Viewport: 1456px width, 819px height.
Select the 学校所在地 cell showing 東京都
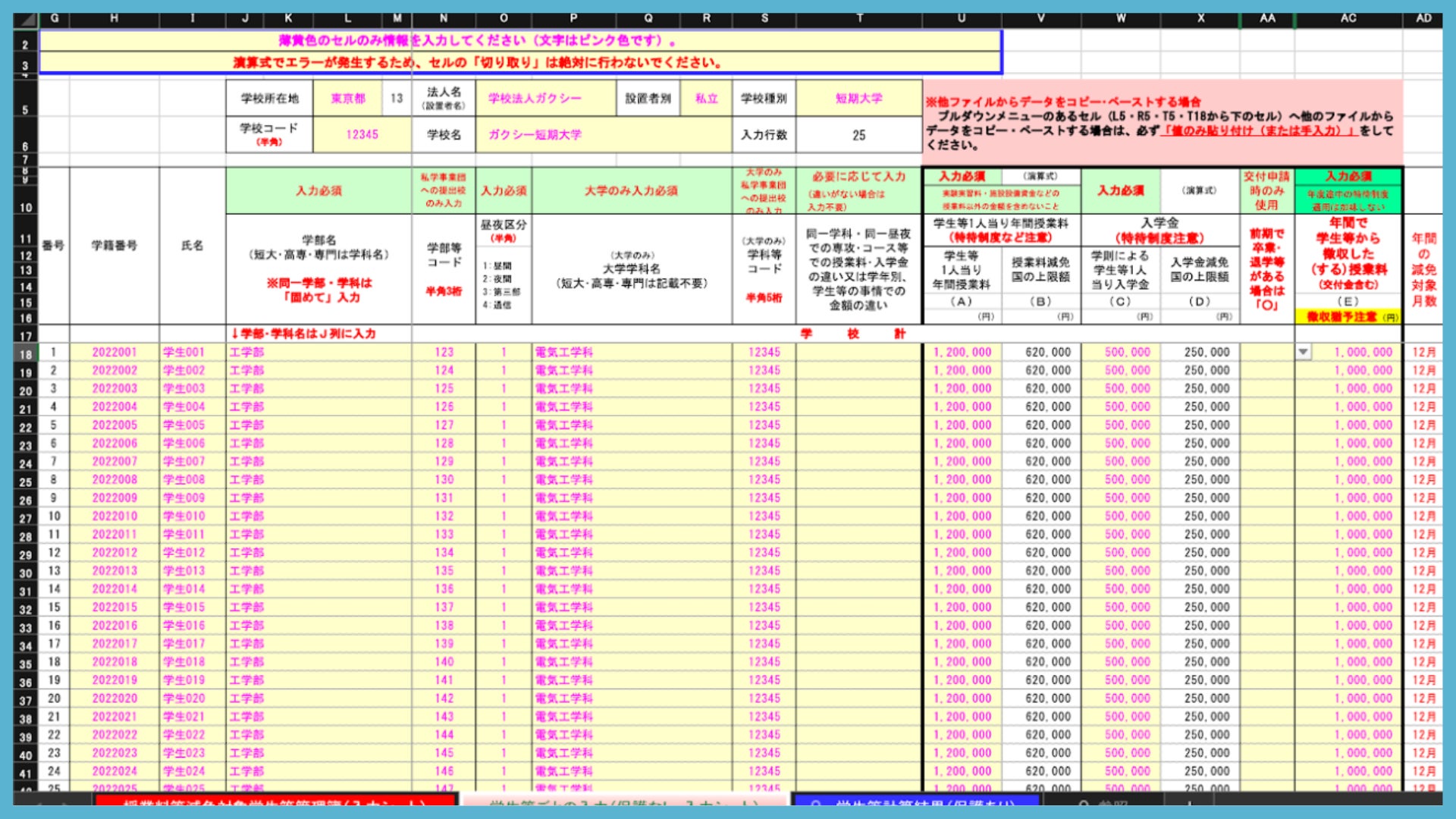348,99
